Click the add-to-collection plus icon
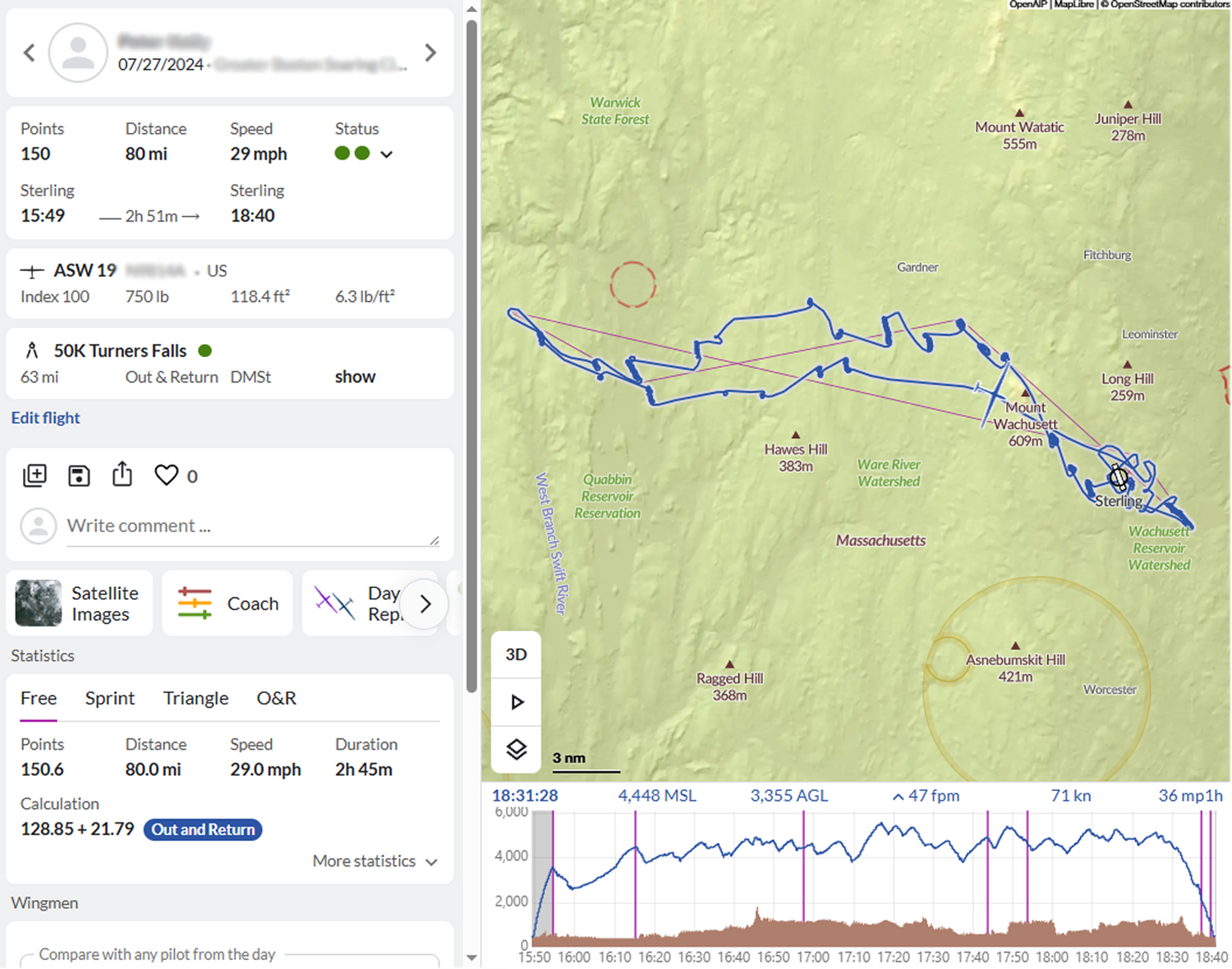Screen dimensions: 1232x969 click(x=35, y=475)
